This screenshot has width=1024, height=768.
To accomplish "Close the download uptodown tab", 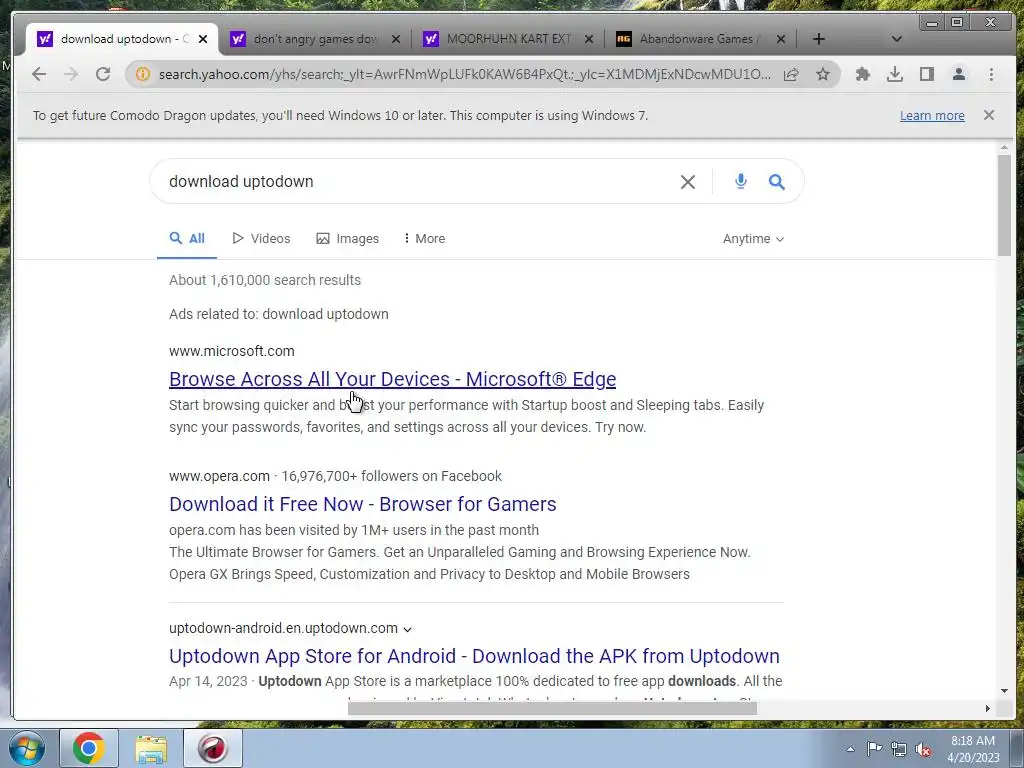I will (203, 39).
